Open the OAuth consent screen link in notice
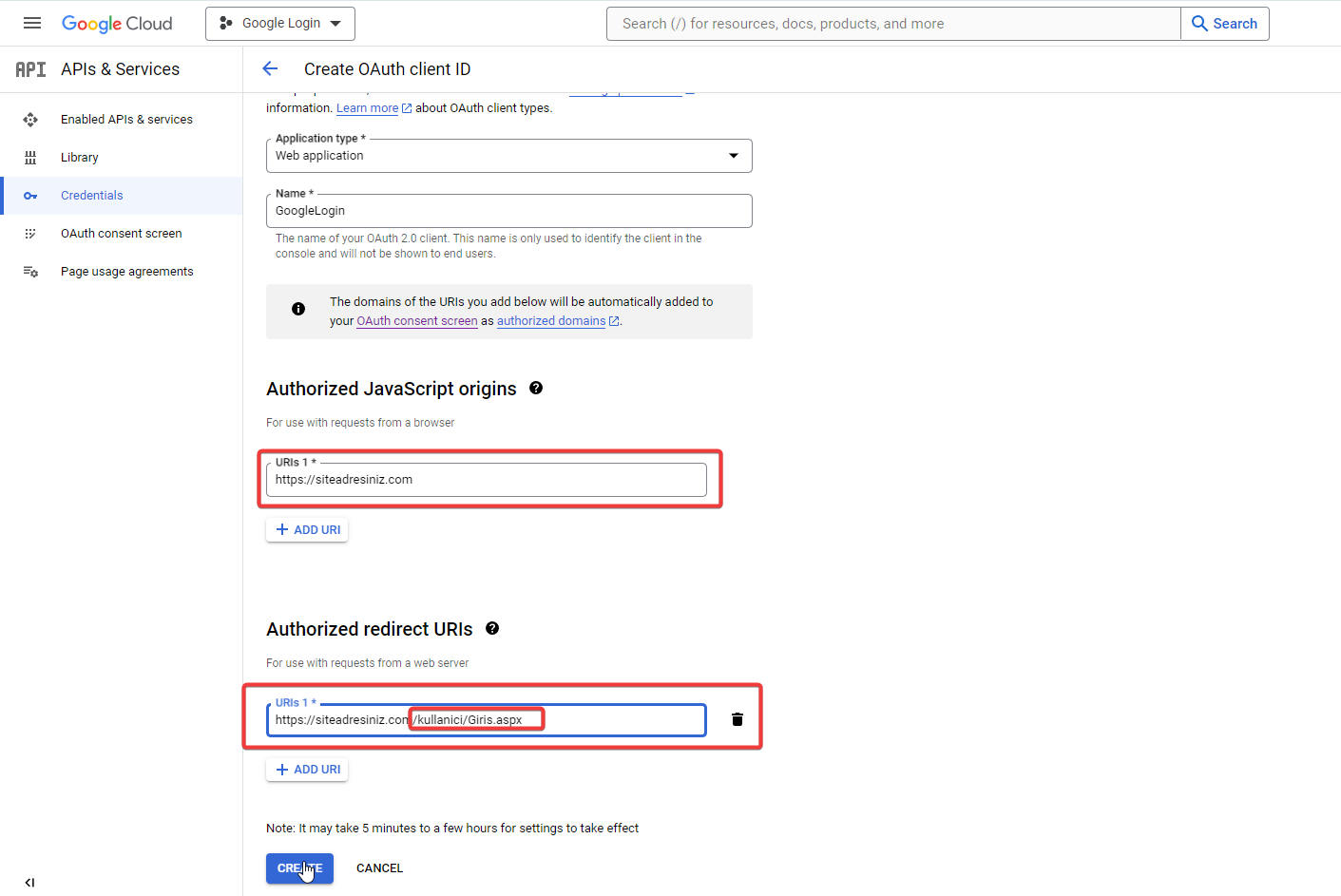Image resolution: width=1341 pixels, height=896 pixels. (417, 321)
